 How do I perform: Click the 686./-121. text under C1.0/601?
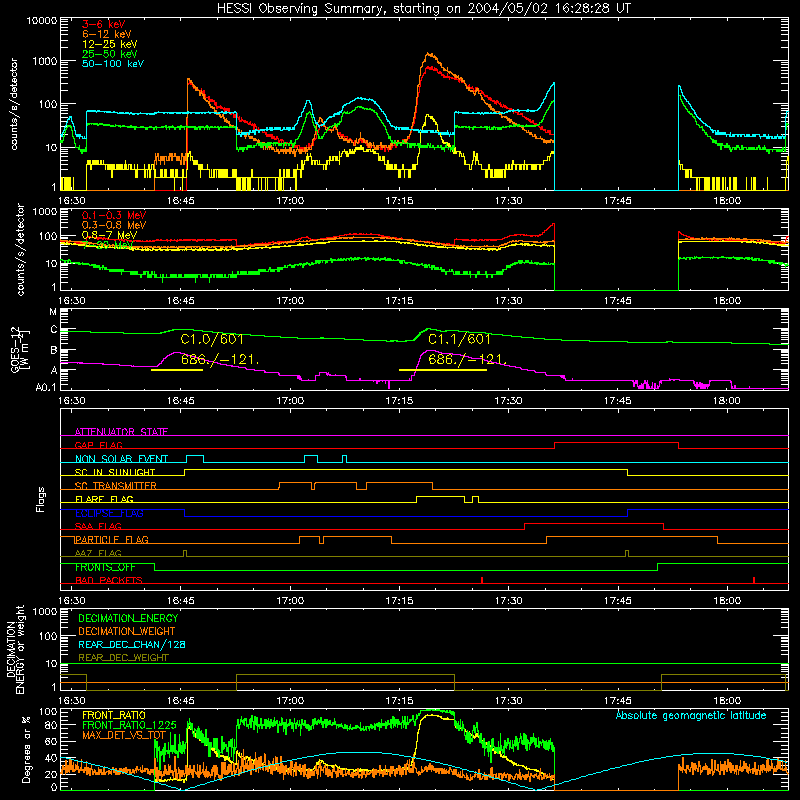(220, 360)
